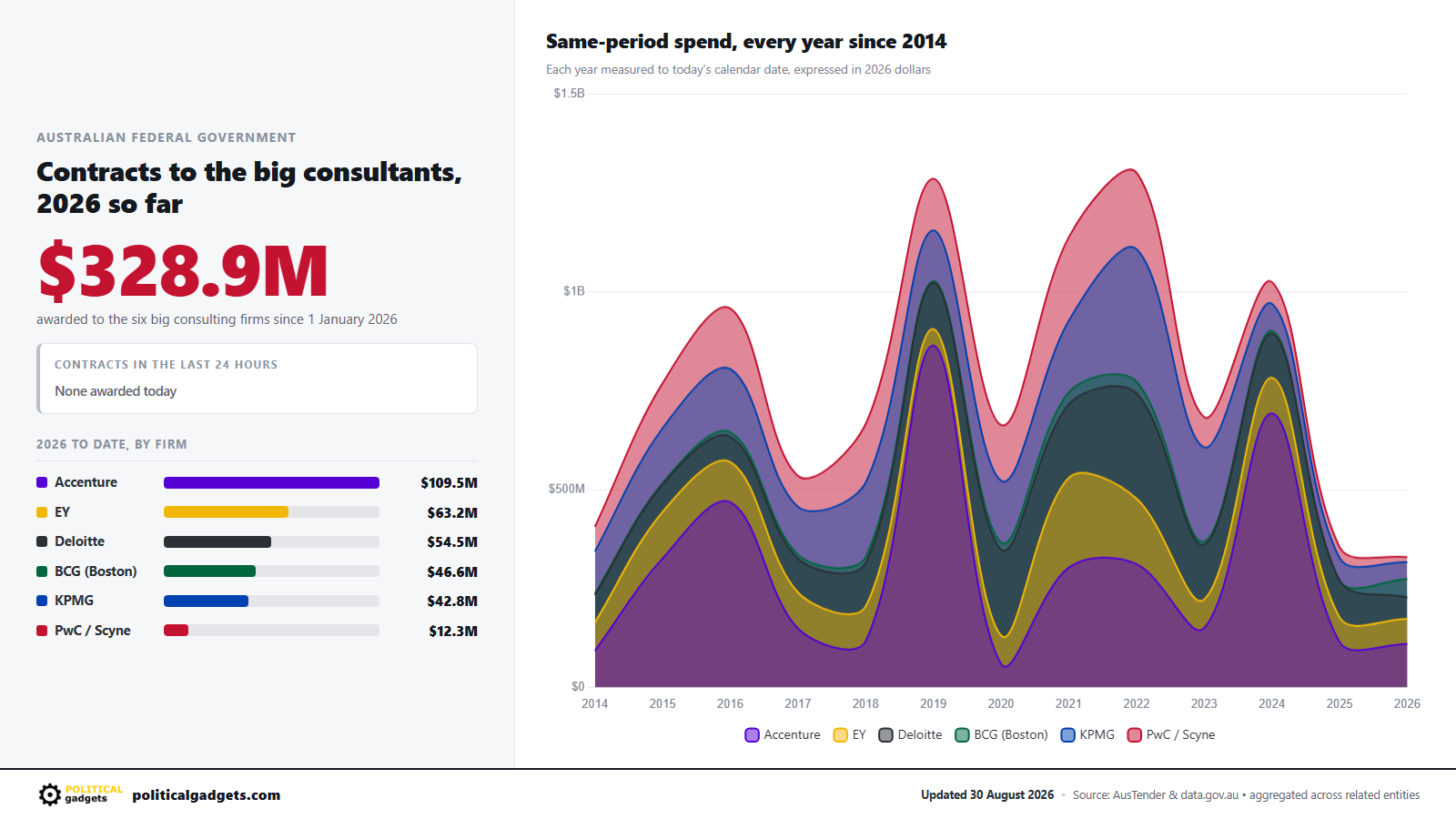
Task: Click the 2019 label on the chart x-axis
Action: pyautogui.click(x=933, y=704)
